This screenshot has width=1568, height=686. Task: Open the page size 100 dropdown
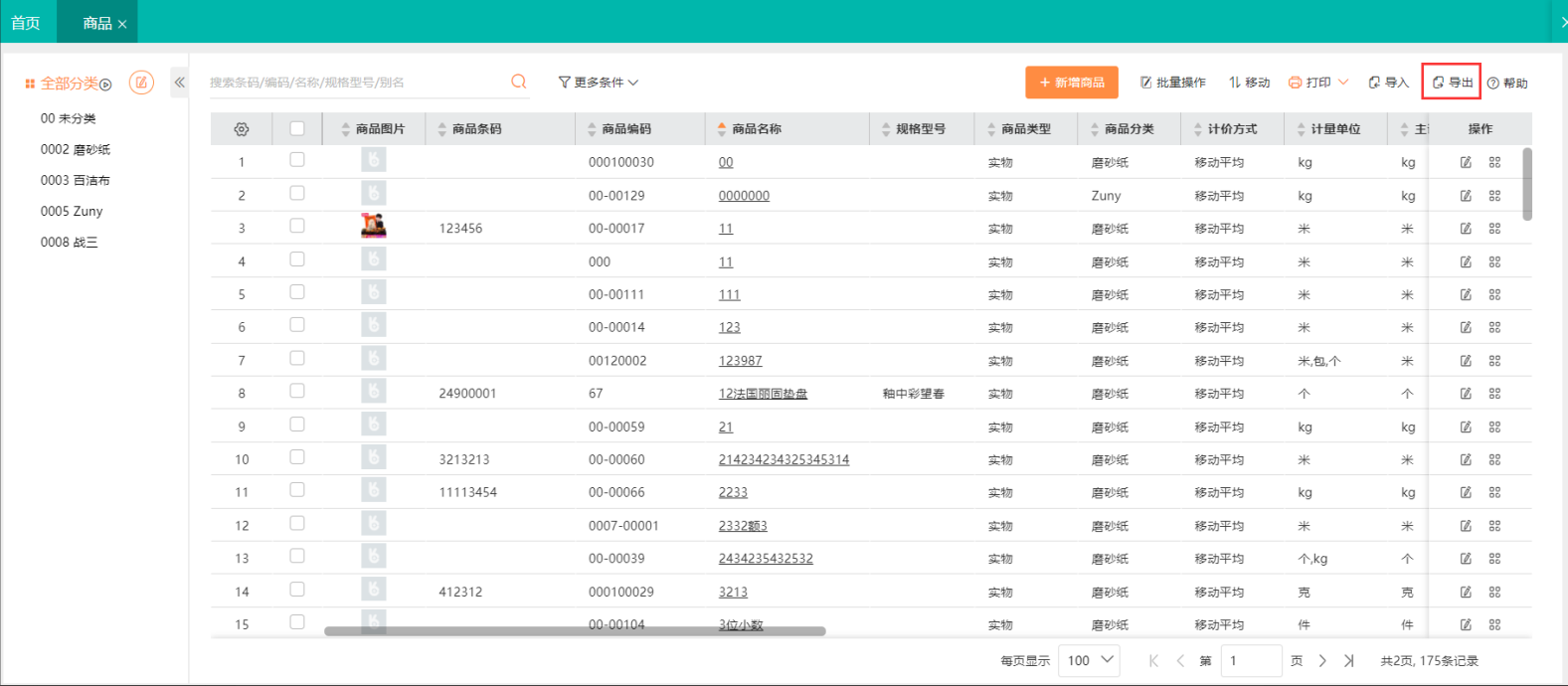coord(1090,660)
